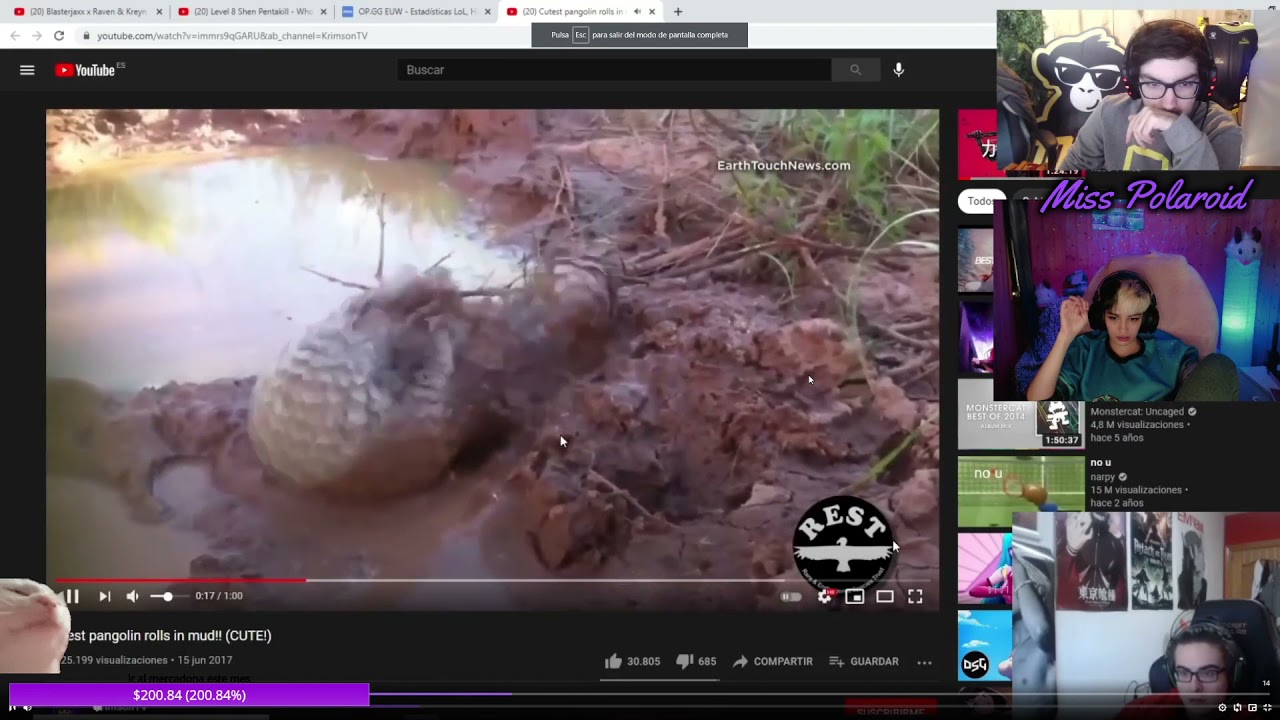
Task: Open a new browser tab
Action: click(678, 12)
